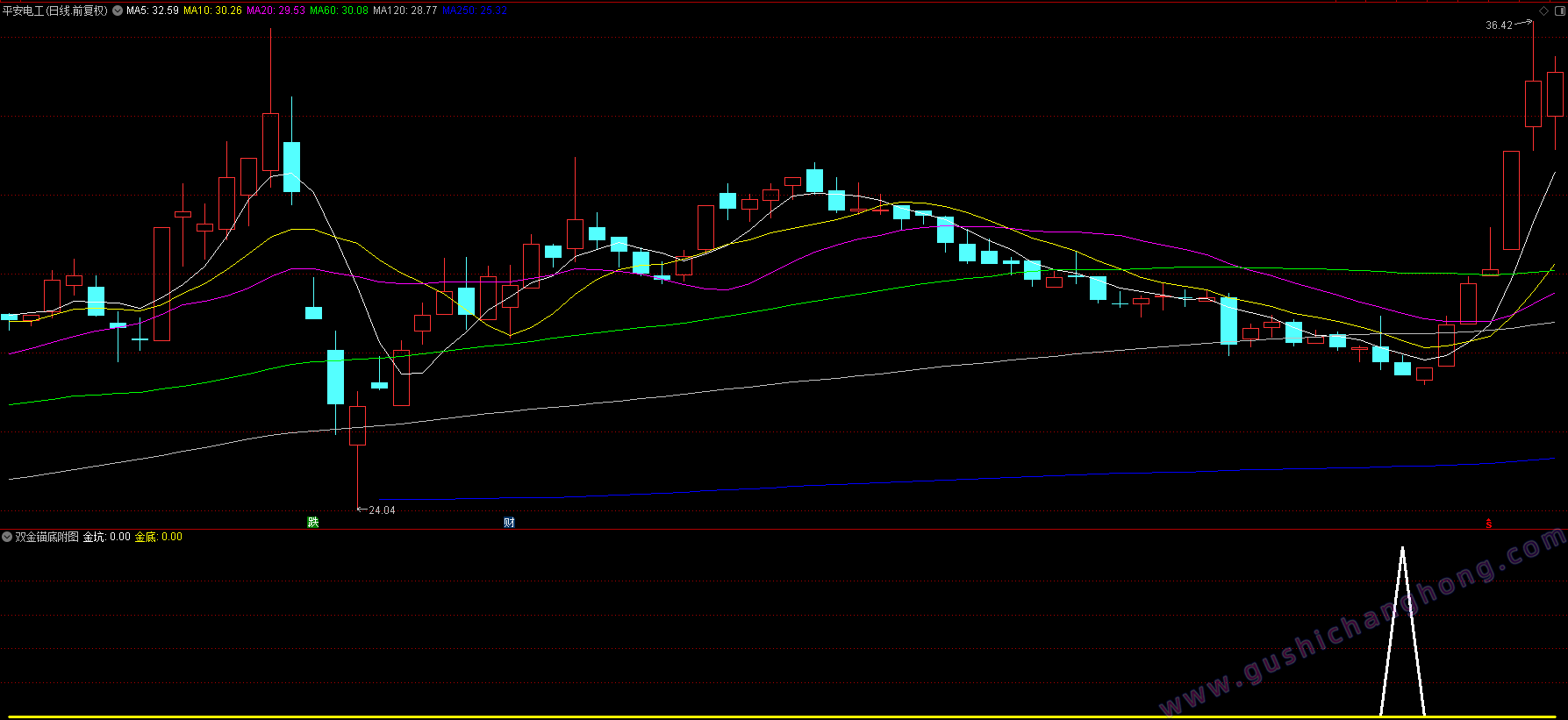The height and width of the screenshot is (720, 1568).
Task: Select the 平安电工(日线.前复权) chart title
Action: coord(55,11)
